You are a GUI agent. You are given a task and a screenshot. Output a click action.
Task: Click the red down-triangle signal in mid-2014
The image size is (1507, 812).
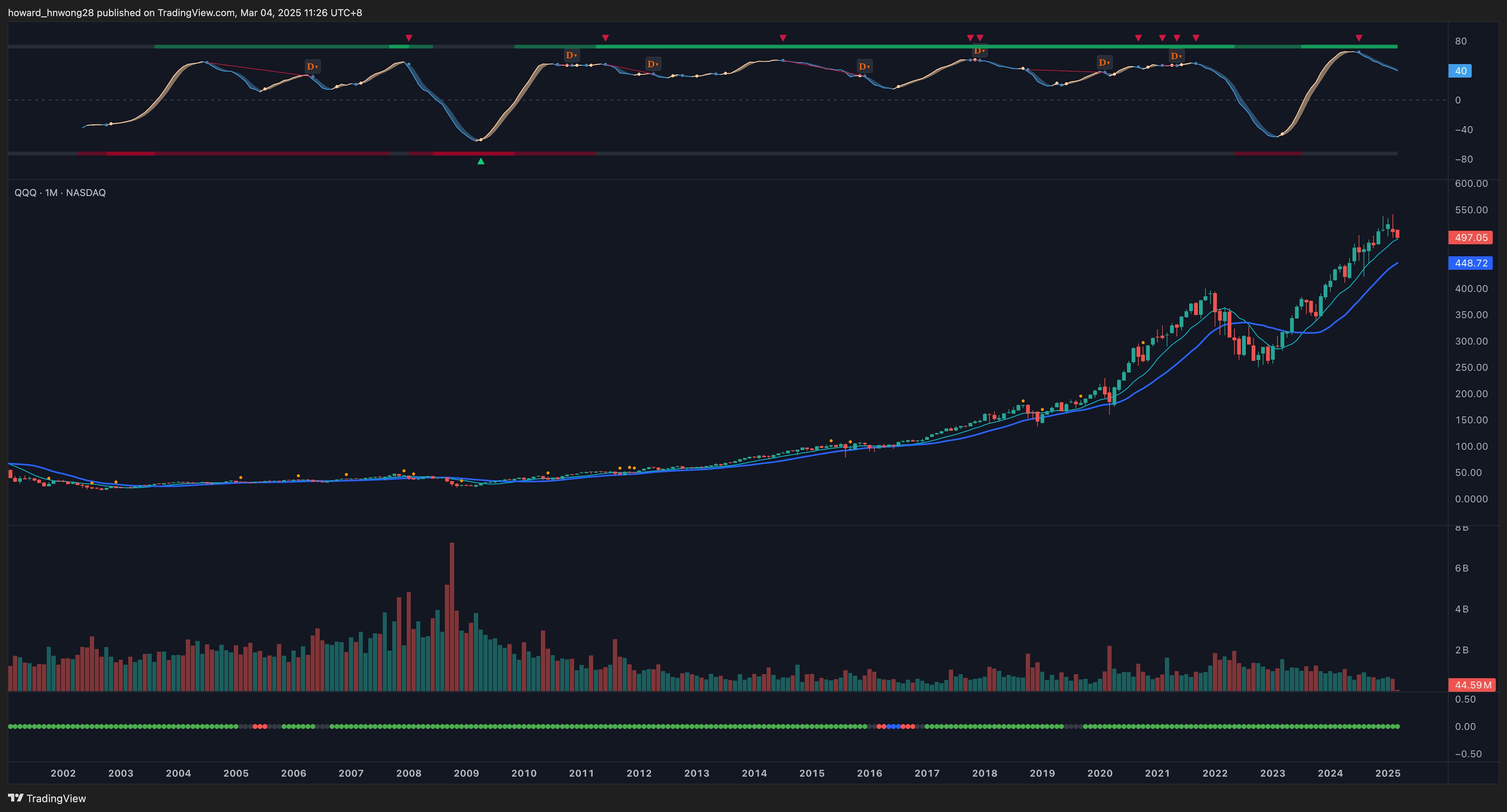click(783, 38)
